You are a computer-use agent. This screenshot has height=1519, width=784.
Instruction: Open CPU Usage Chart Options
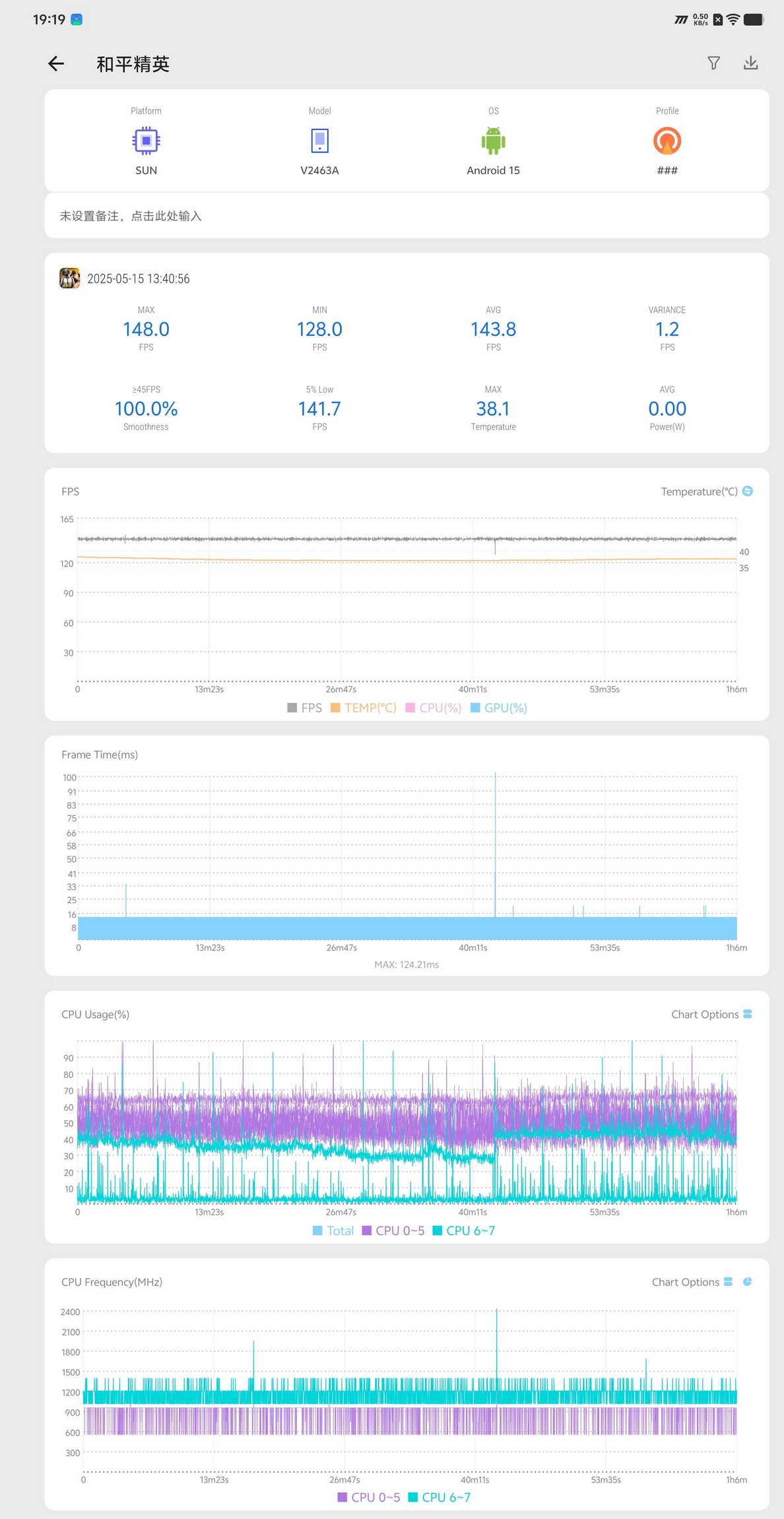[x=711, y=1014]
